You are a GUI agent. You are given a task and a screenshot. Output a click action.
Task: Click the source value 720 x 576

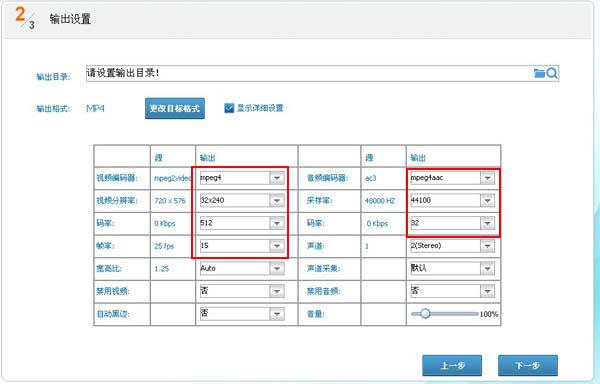click(x=170, y=201)
